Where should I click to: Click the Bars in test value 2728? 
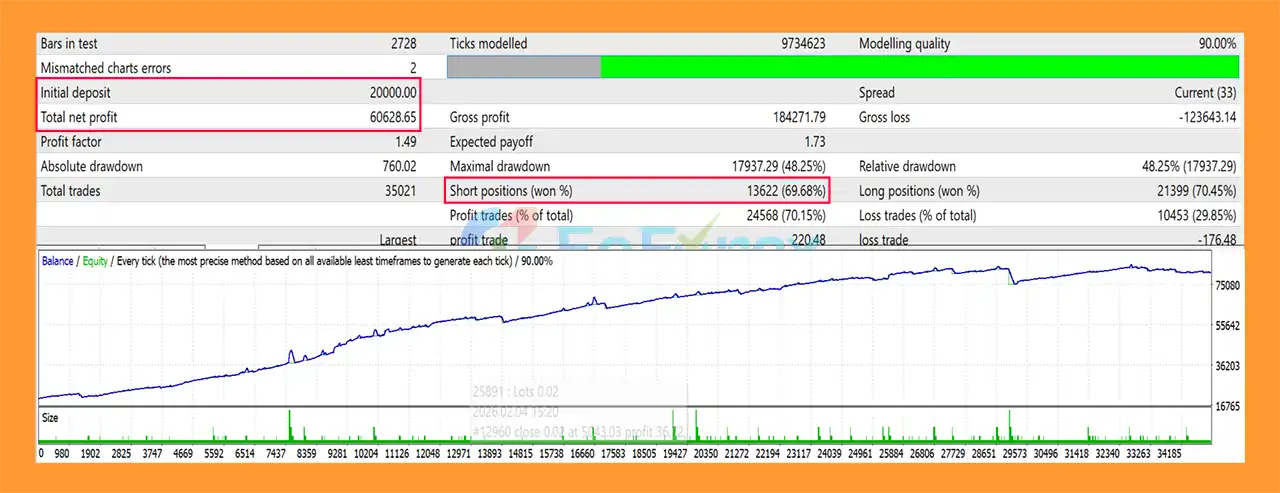click(x=403, y=44)
